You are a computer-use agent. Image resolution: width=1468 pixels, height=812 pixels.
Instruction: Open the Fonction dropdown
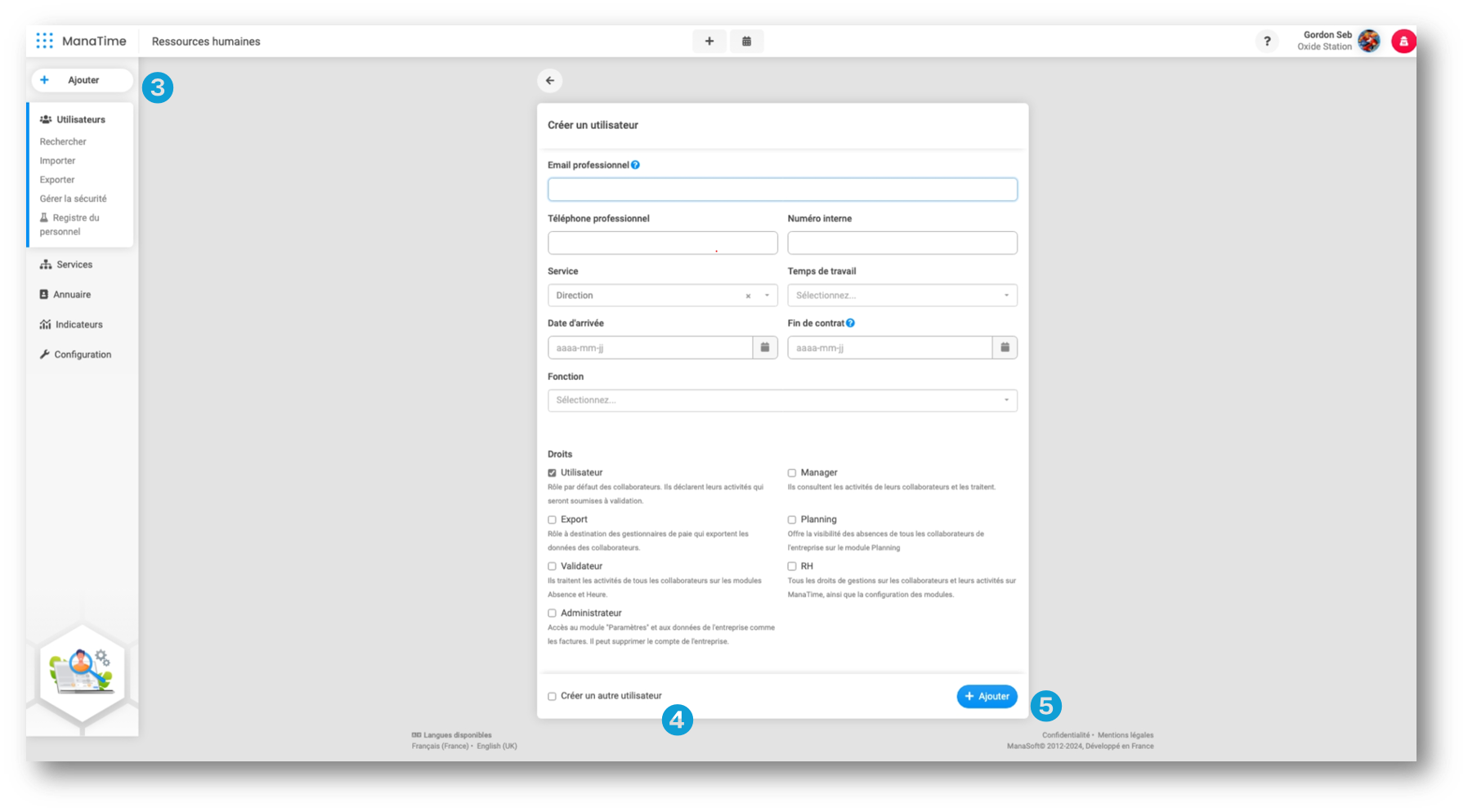coord(781,400)
